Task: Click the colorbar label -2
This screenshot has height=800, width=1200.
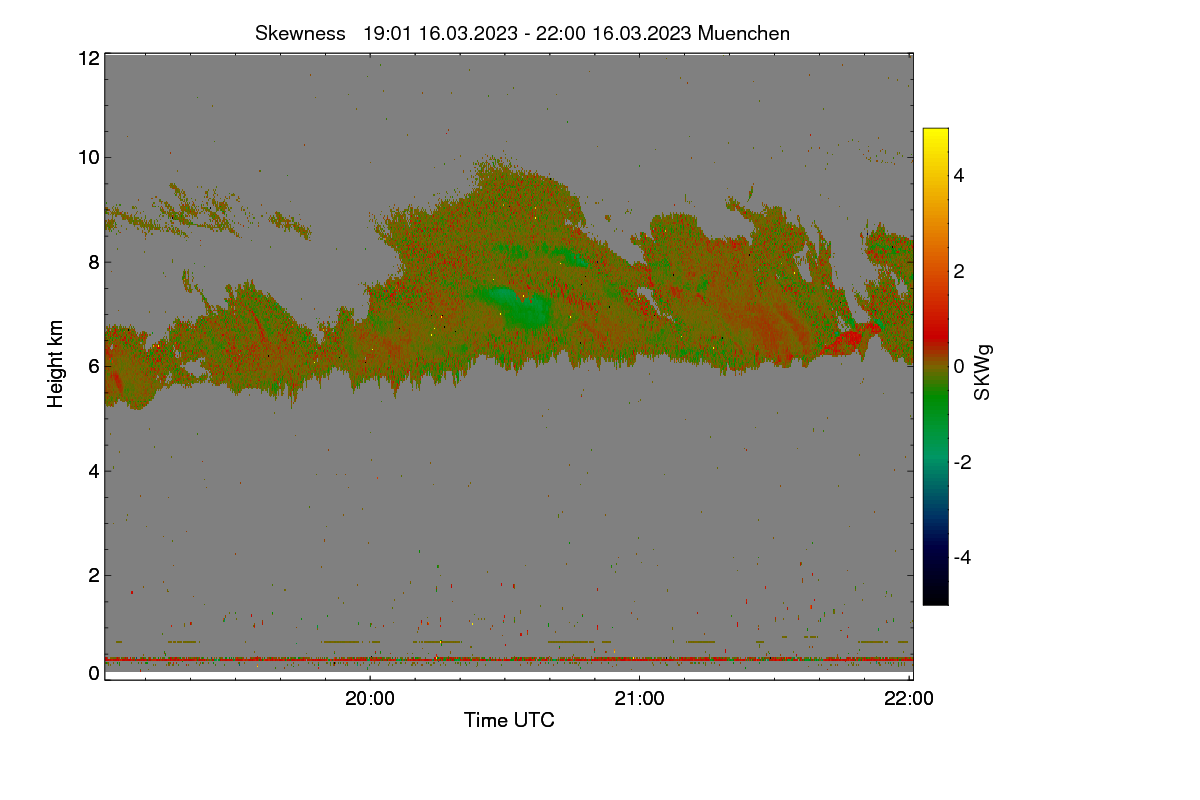Action: coord(964,462)
